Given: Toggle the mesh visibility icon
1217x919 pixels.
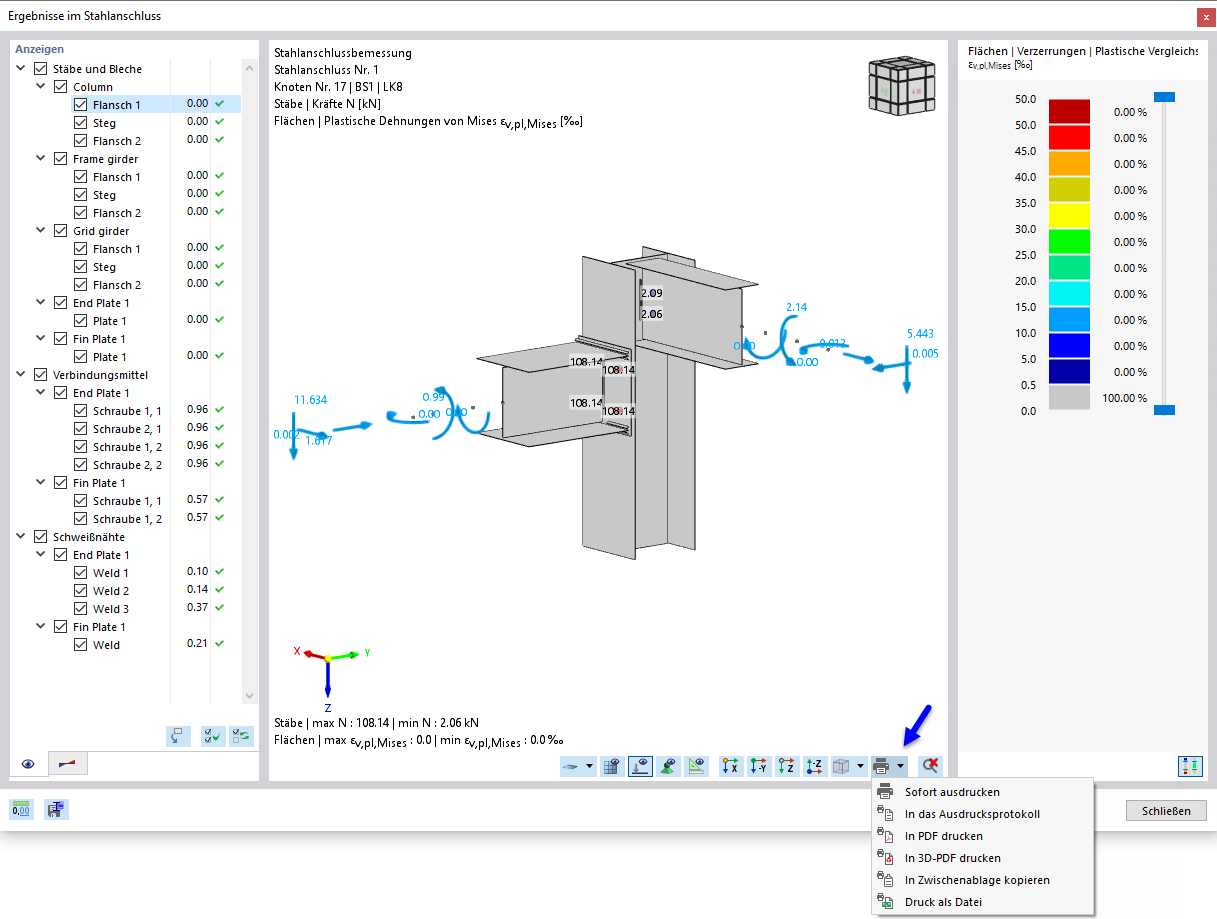Looking at the screenshot, I should click(x=611, y=766).
